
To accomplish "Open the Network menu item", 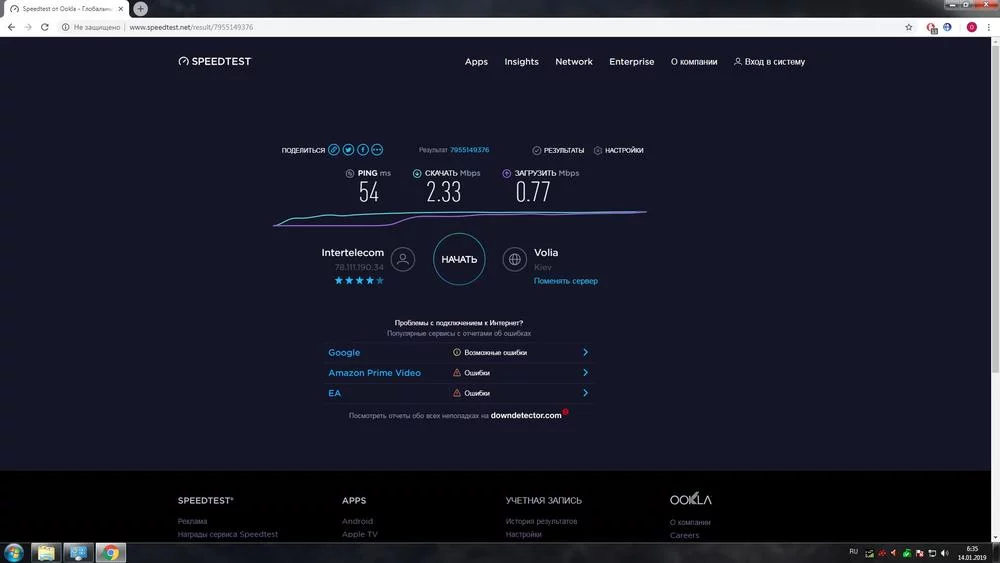I will coord(573,62).
